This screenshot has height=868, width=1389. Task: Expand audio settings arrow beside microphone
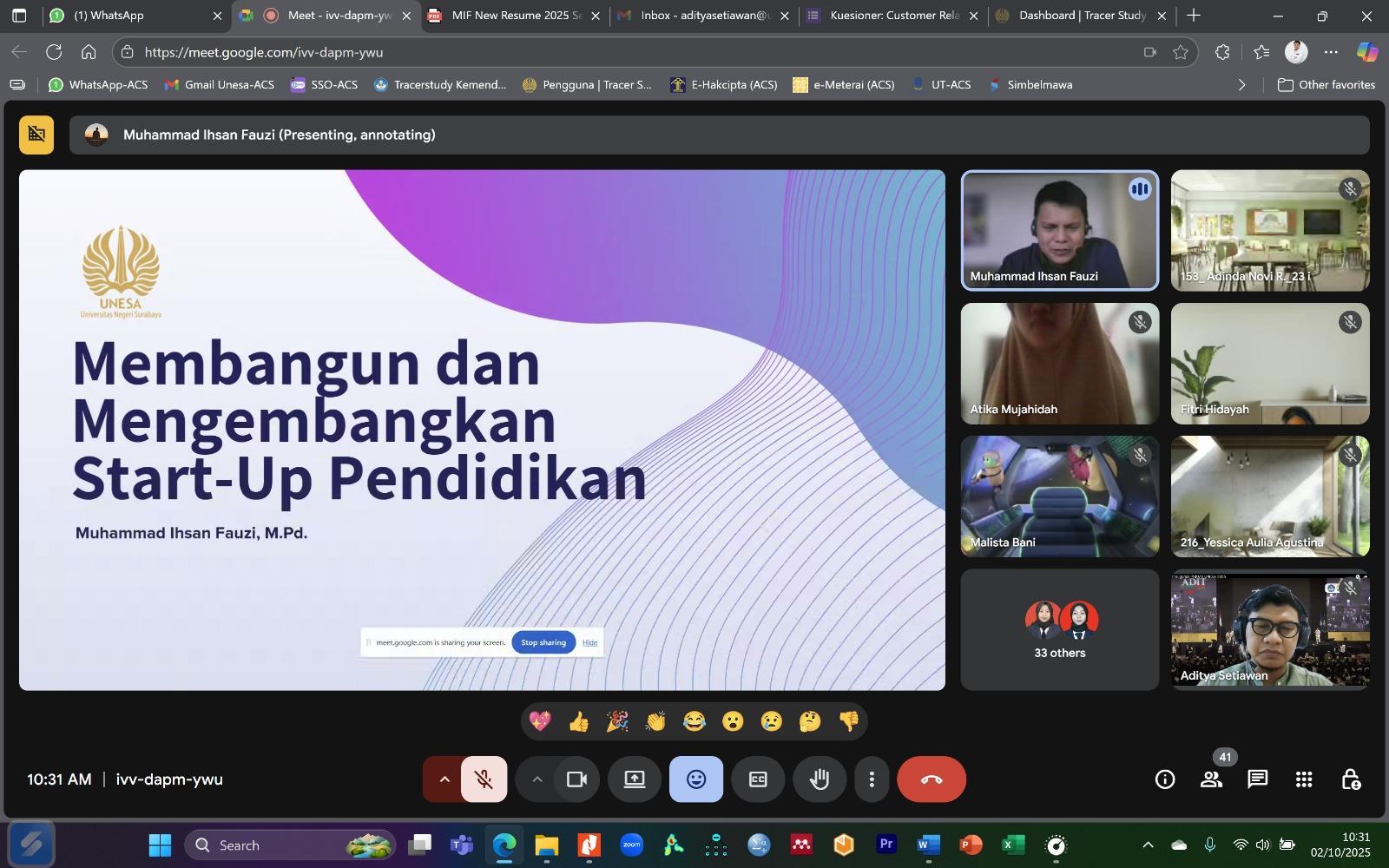point(444,779)
